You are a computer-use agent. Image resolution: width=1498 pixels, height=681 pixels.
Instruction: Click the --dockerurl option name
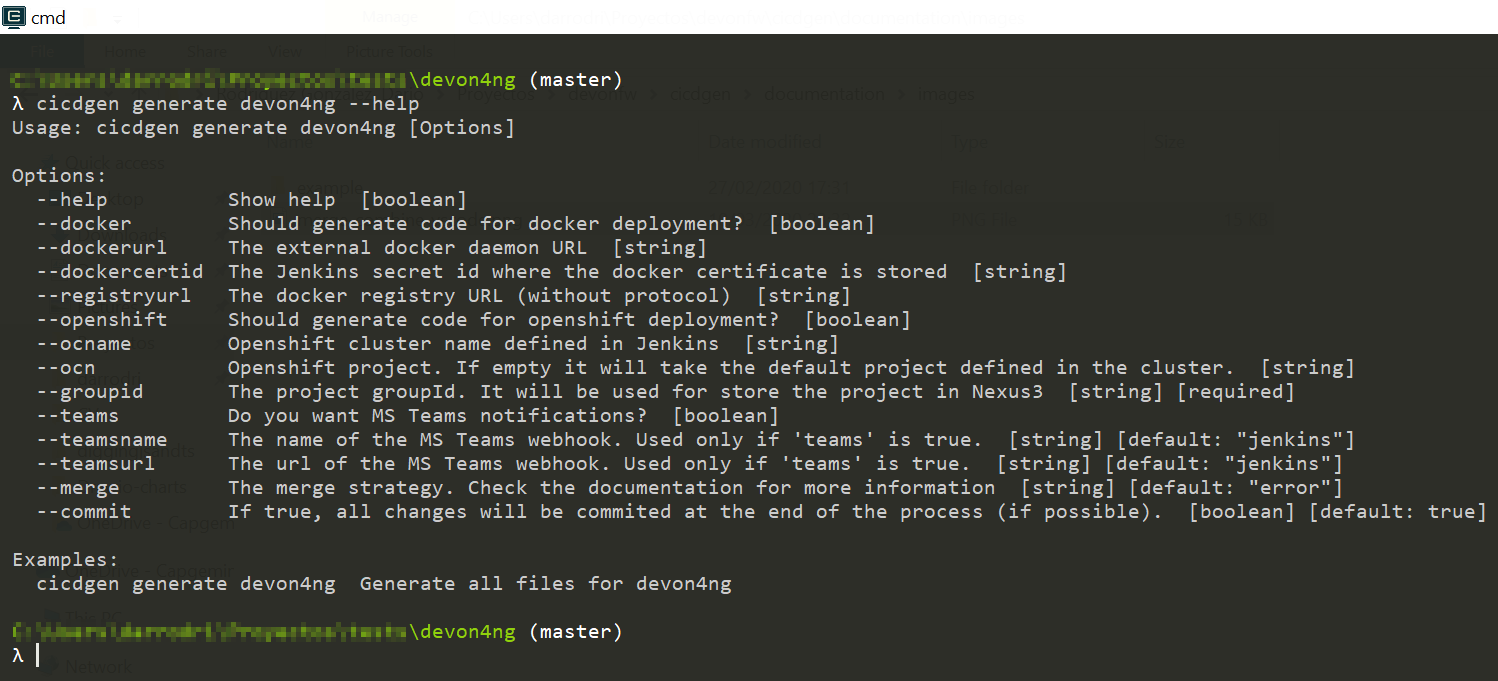point(101,248)
